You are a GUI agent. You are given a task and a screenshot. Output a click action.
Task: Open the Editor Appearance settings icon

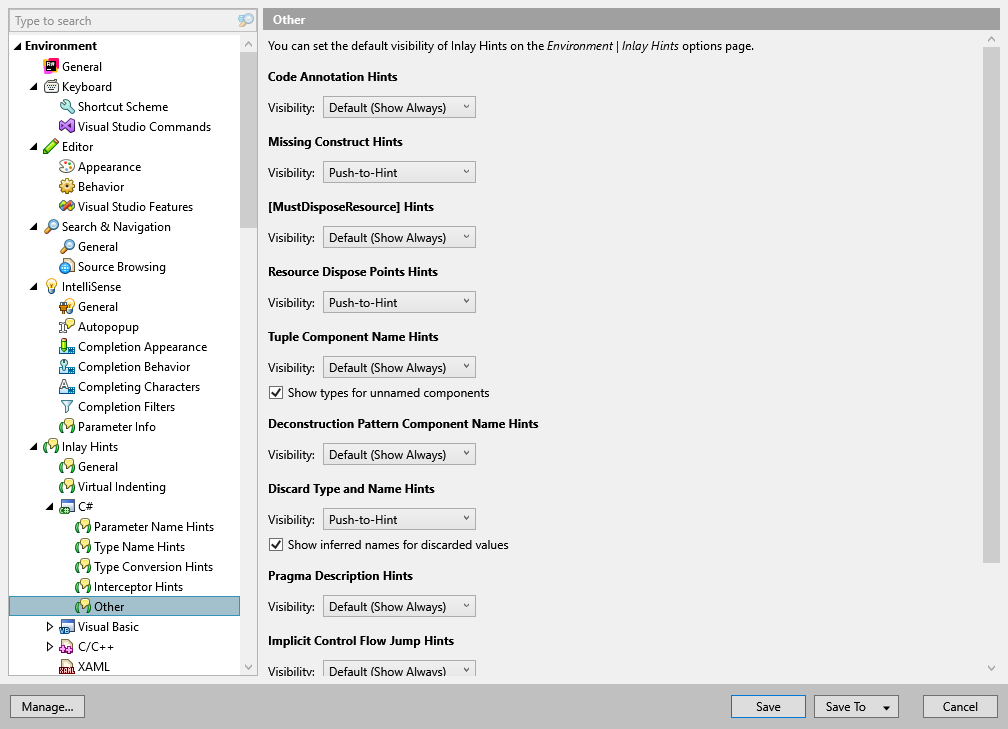point(65,166)
